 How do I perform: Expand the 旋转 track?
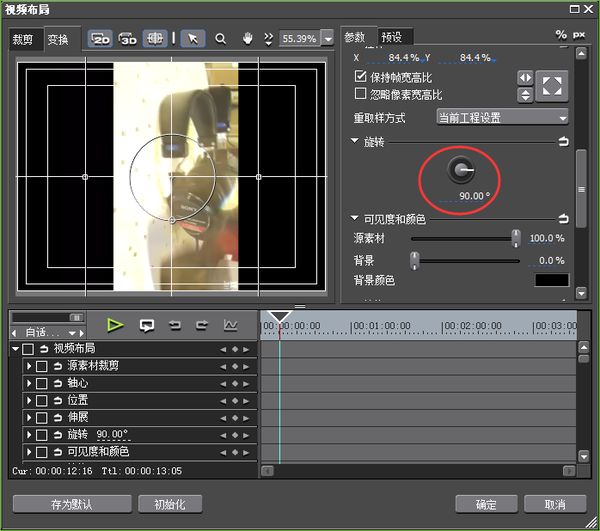29,435
